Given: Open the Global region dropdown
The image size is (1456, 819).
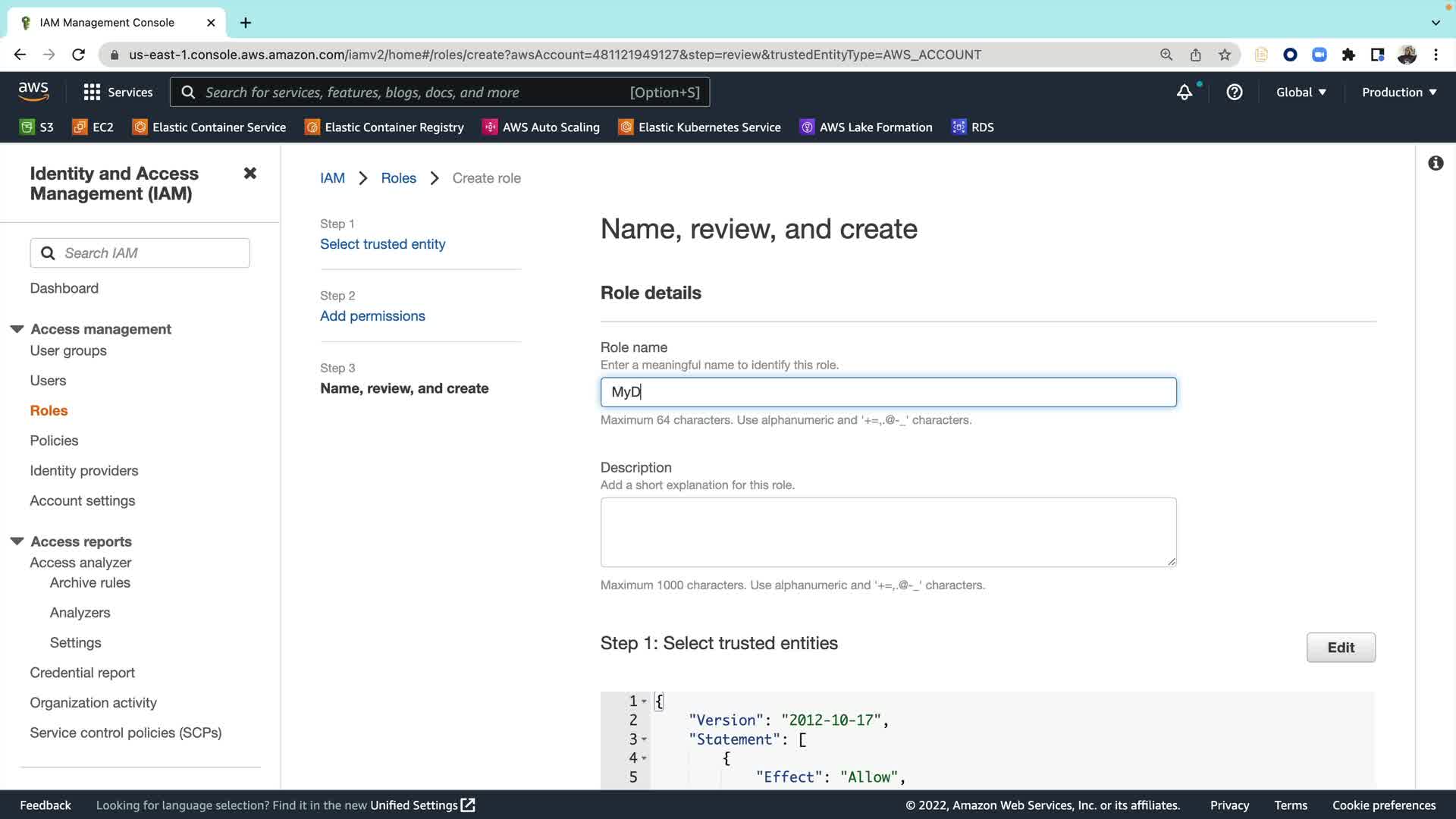Looking at the screenshot, I should coord(1301,92).
